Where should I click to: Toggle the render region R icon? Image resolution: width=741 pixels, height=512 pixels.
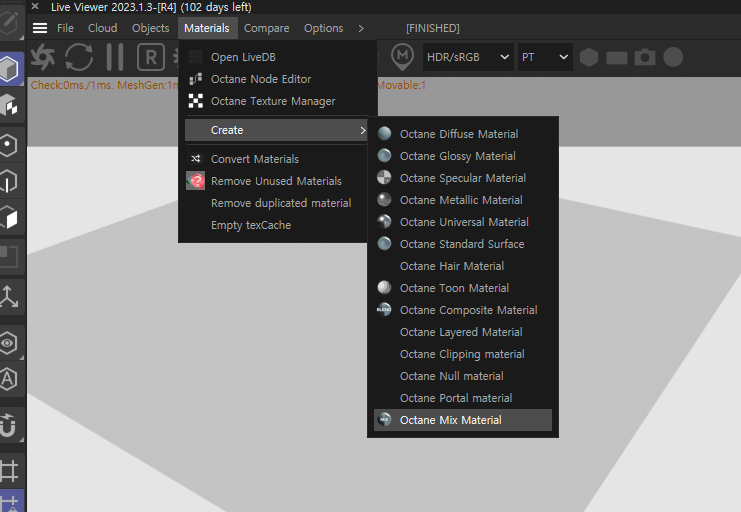click(151, 57)
